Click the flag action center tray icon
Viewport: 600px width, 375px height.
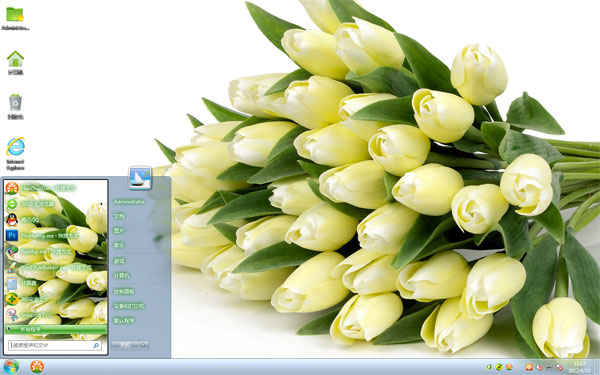(539, 367)
